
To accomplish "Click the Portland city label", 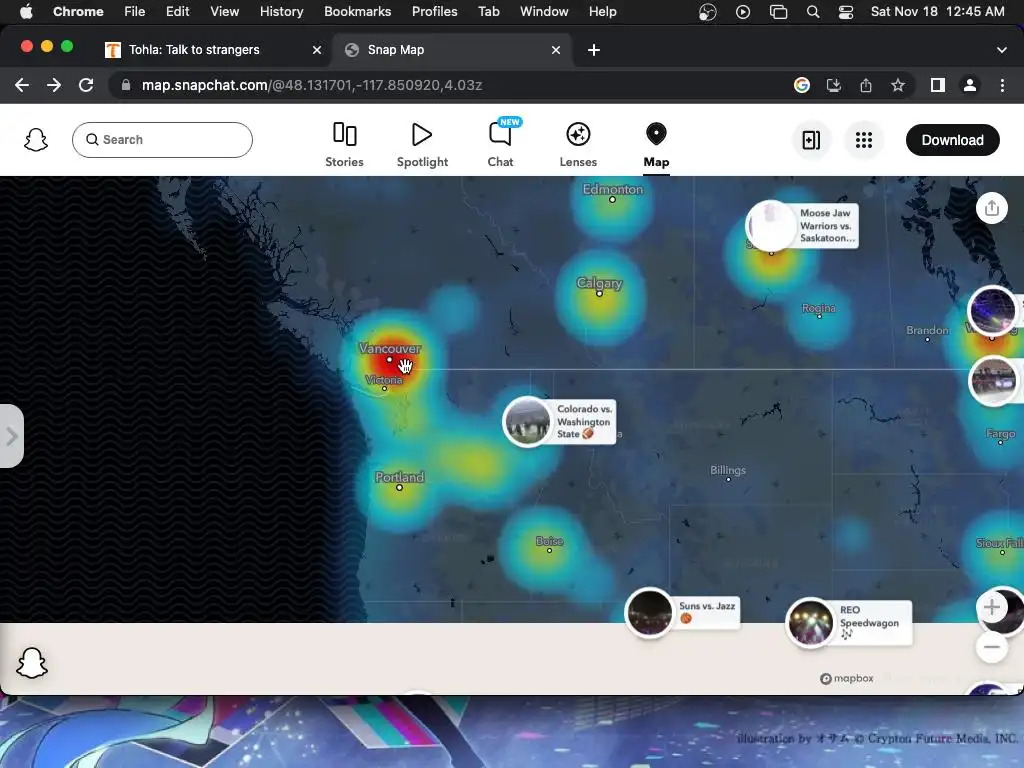I will 400,477.
